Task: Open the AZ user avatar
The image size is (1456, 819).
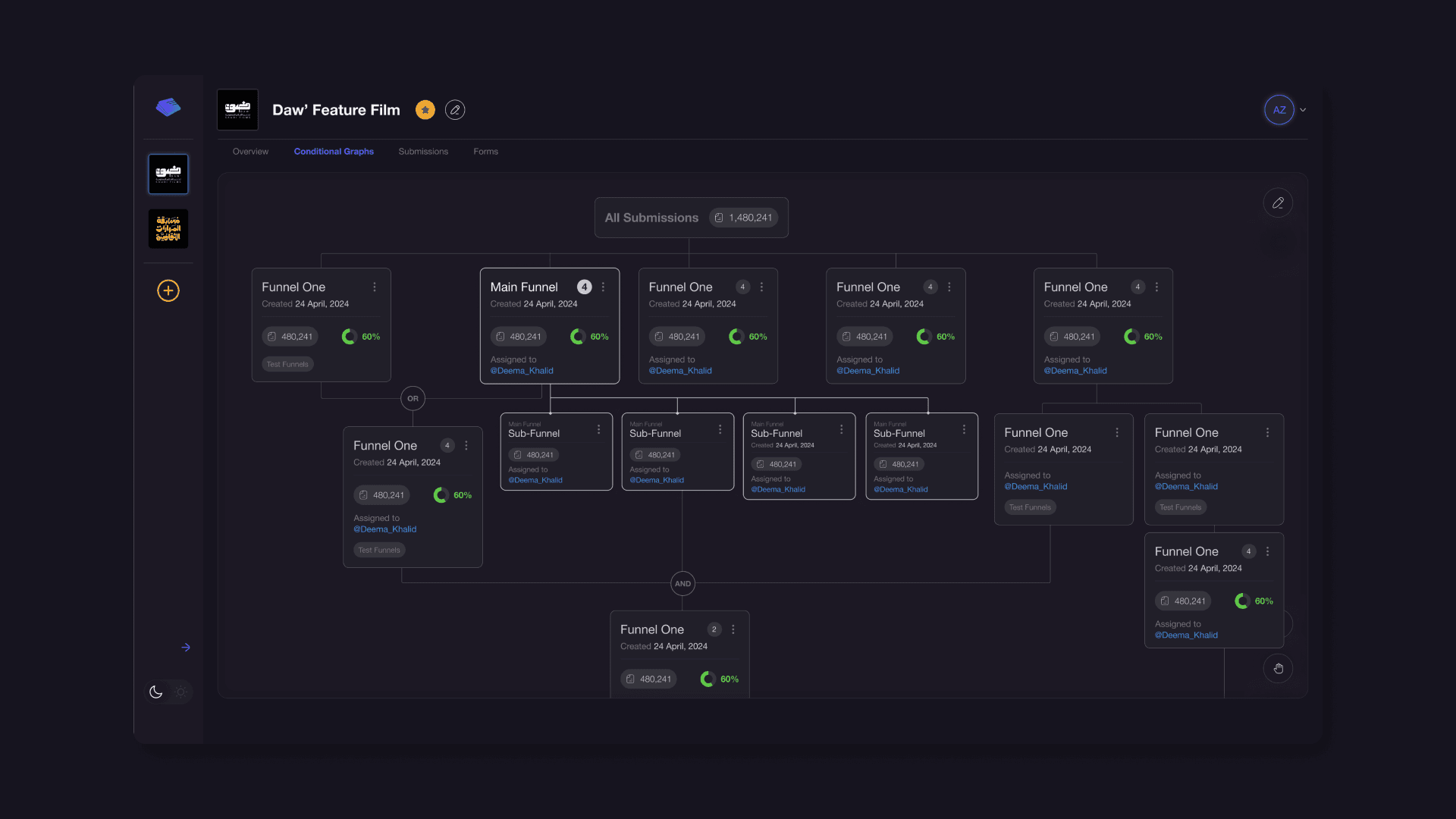Action: pos(1279,110)
